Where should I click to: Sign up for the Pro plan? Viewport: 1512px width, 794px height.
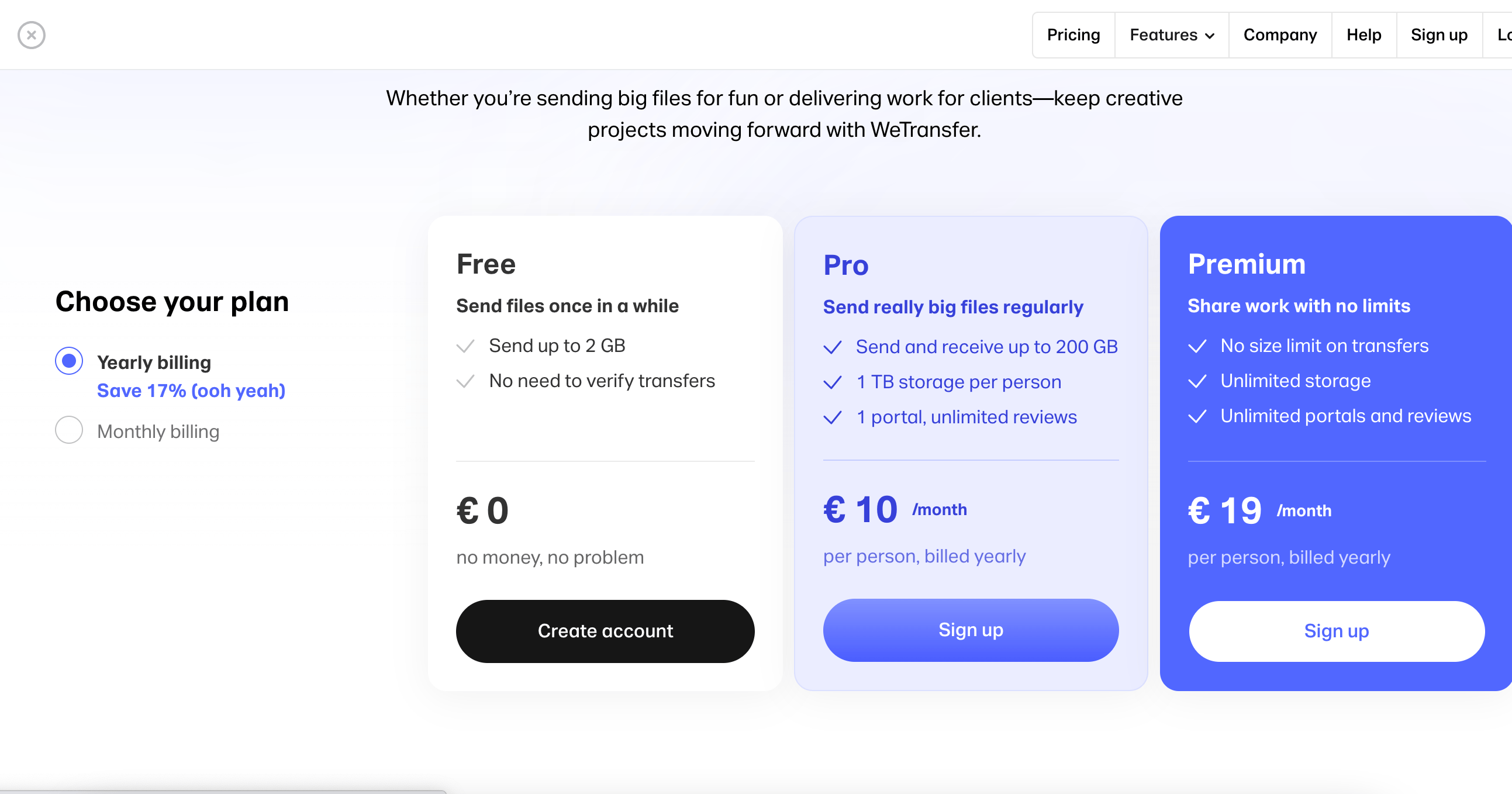(x=971, y=630)
